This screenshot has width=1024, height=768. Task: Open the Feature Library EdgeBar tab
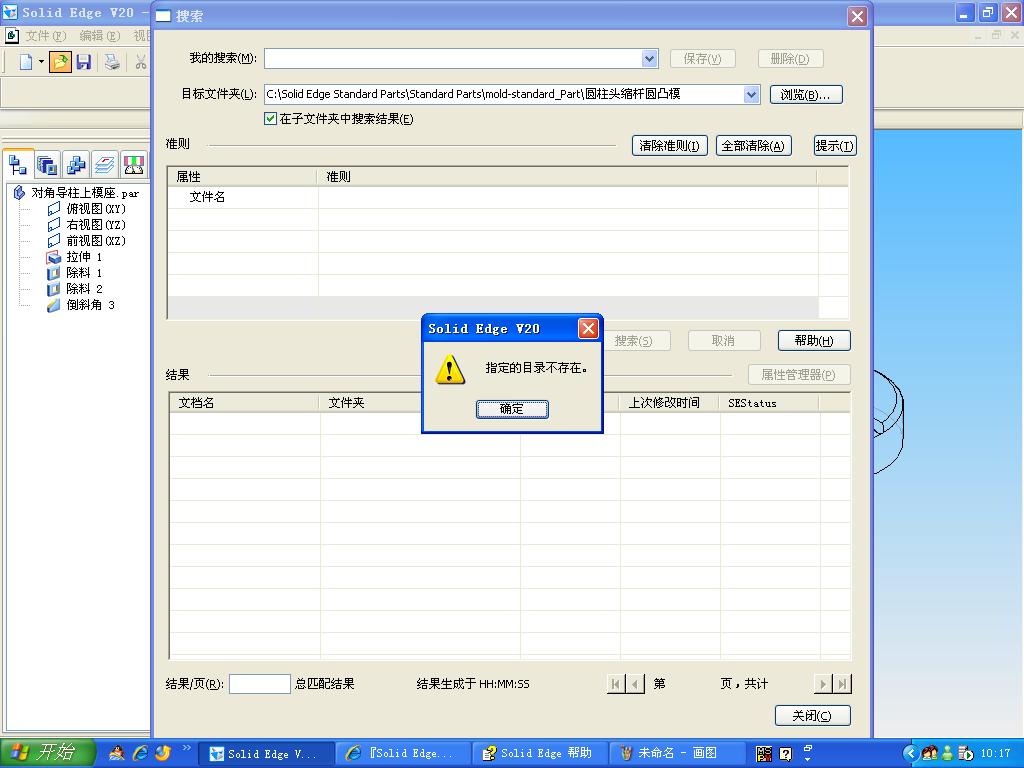tap(47, 165)
